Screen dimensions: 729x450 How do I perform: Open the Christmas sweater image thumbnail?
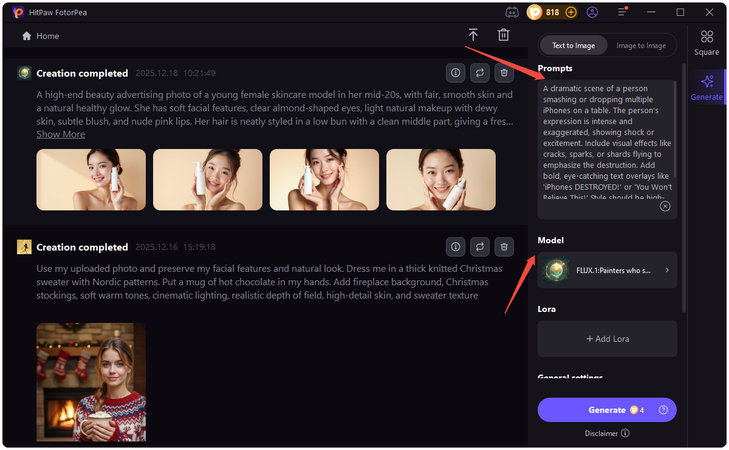pyautogui.click(x=91, y=382)
